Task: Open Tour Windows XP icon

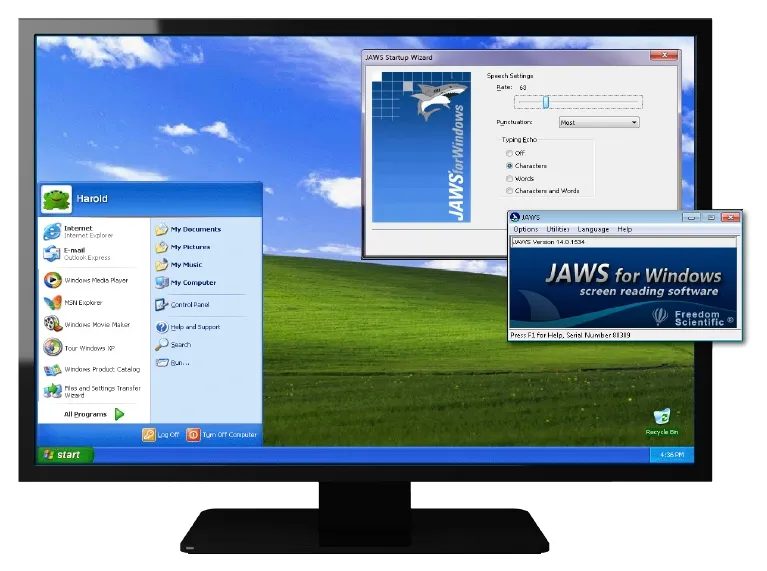Action: (52, 347)
